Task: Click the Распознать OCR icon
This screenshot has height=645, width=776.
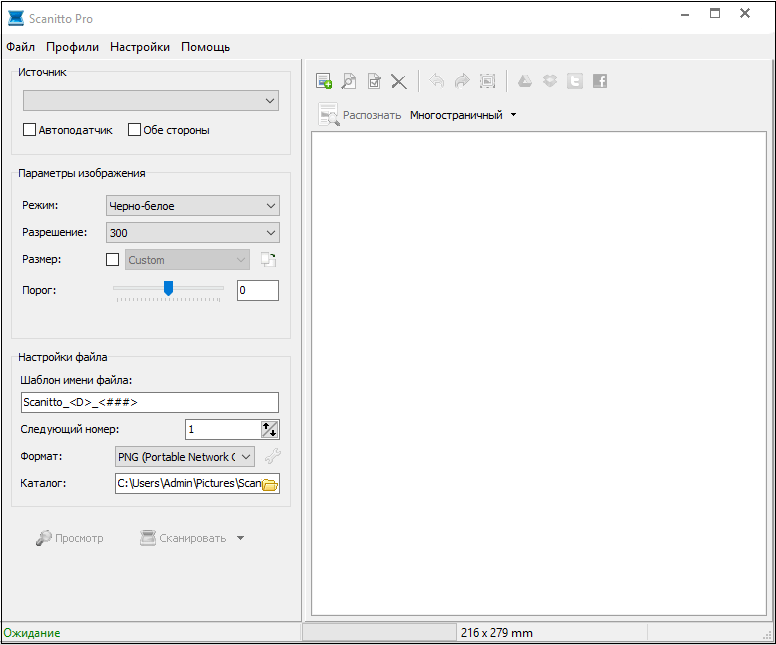Action: (x=328, y=115)
